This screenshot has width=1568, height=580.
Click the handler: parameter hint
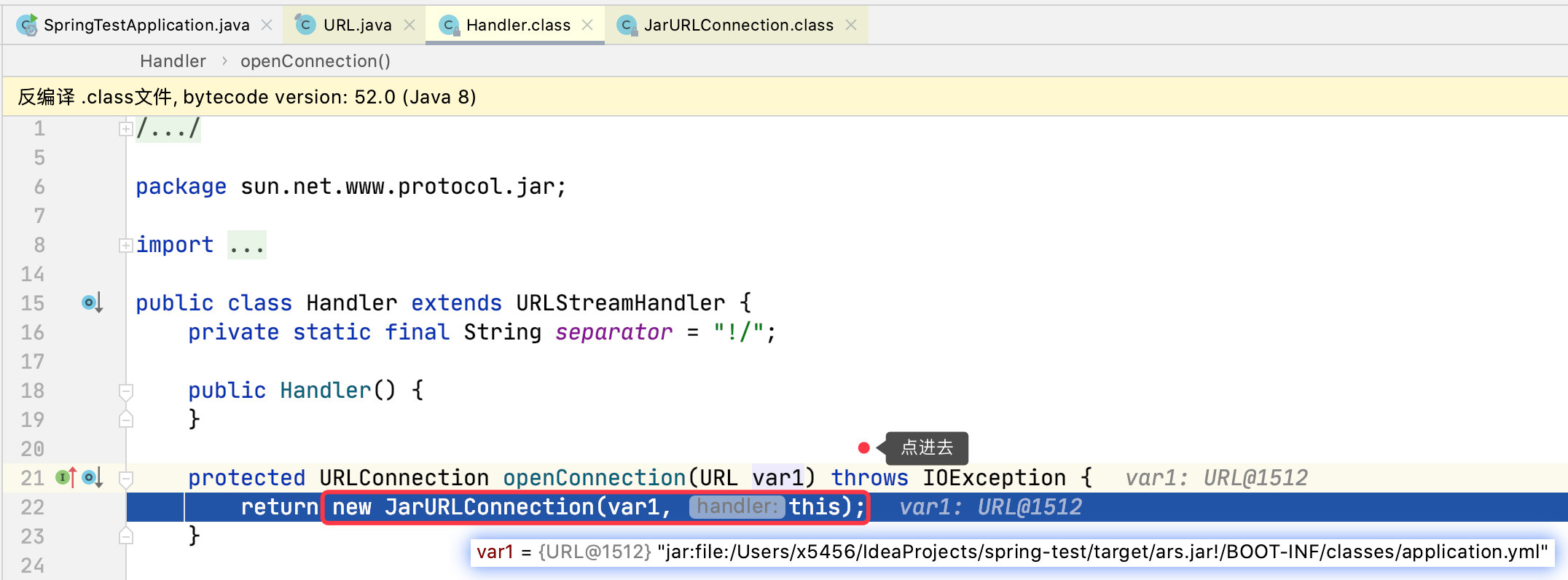(x=737, y=506)
